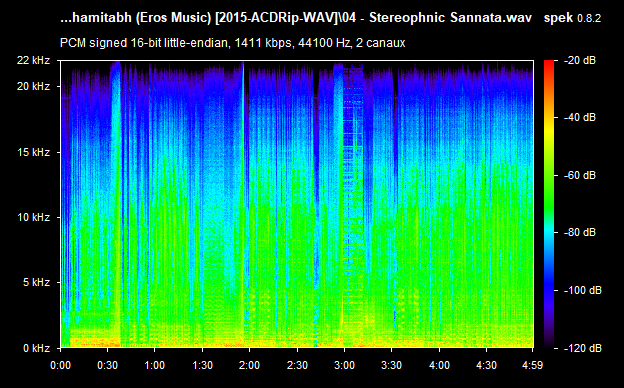This screenshot has height=388, width=624.
Task: Click the 4:59 end time marker
Action: click(x=532, y=365)
